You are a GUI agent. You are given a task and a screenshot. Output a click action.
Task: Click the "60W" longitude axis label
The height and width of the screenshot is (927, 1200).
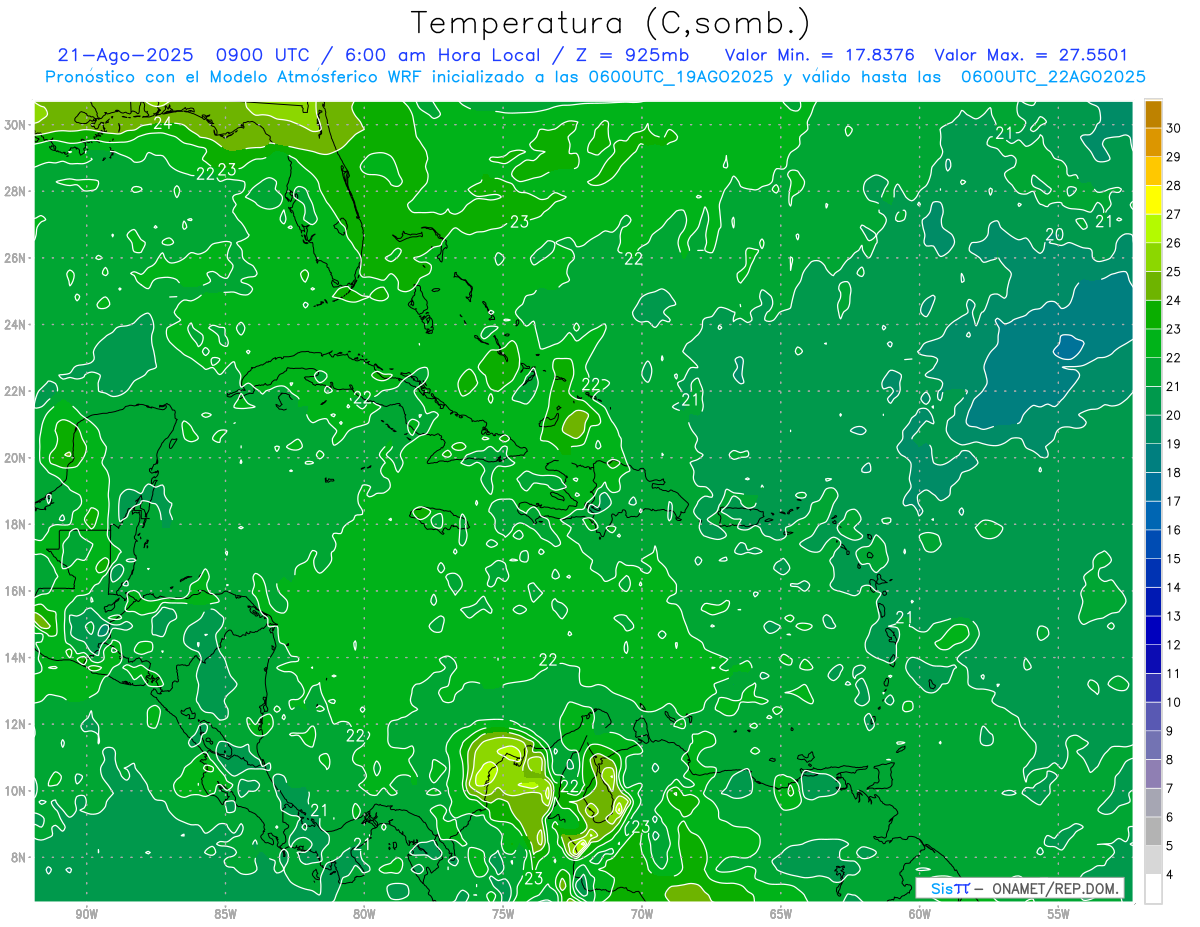pos(920,914)
